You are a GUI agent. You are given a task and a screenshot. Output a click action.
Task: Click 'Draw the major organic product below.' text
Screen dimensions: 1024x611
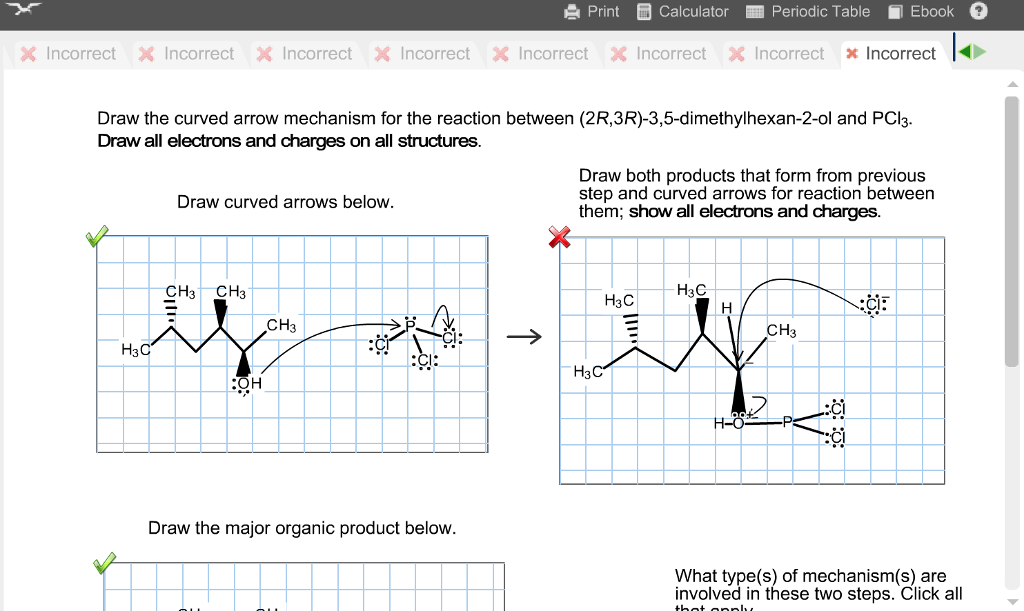point(302,527)
